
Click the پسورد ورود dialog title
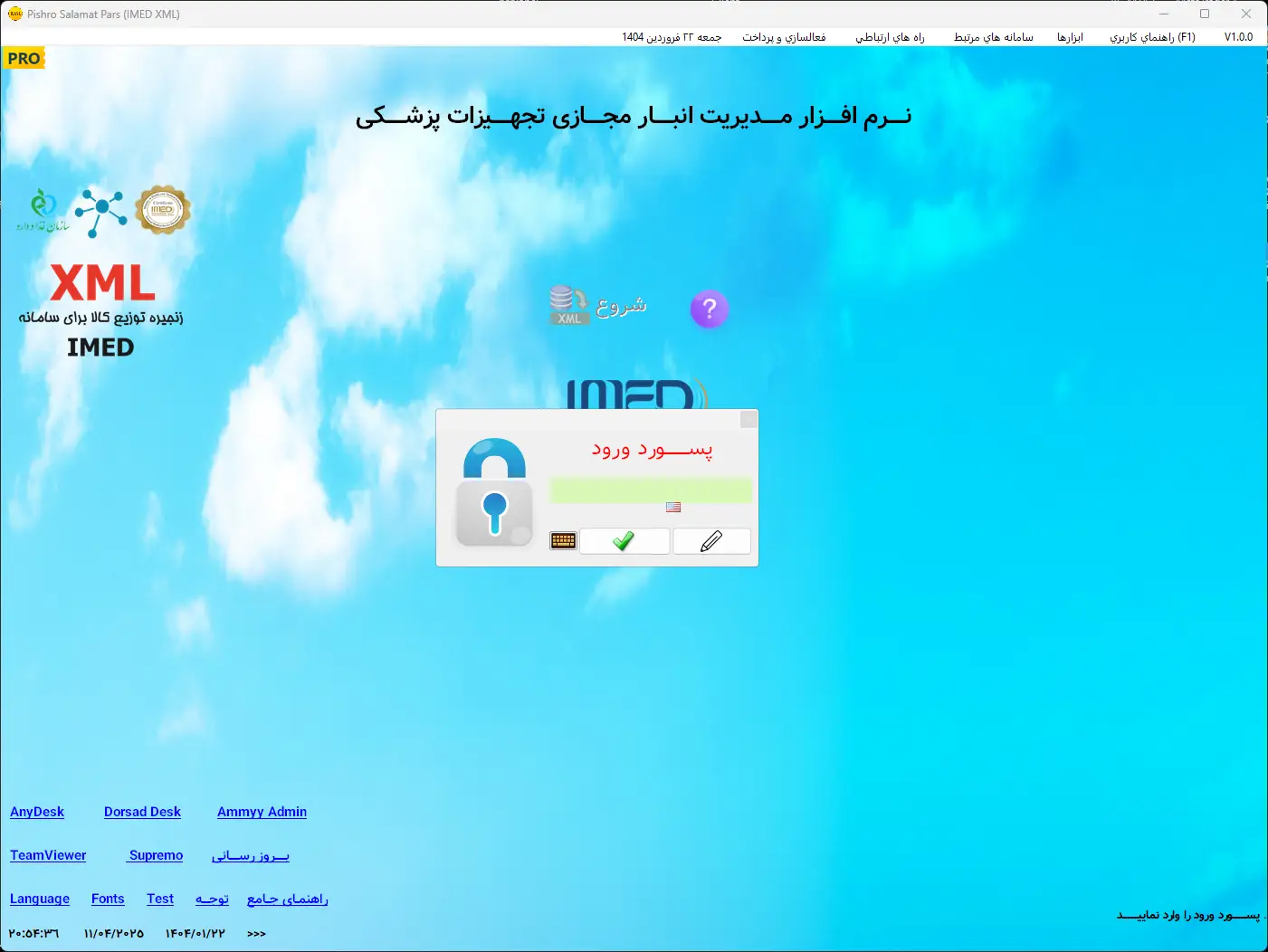pyautogui.click(x=652, y=449)
